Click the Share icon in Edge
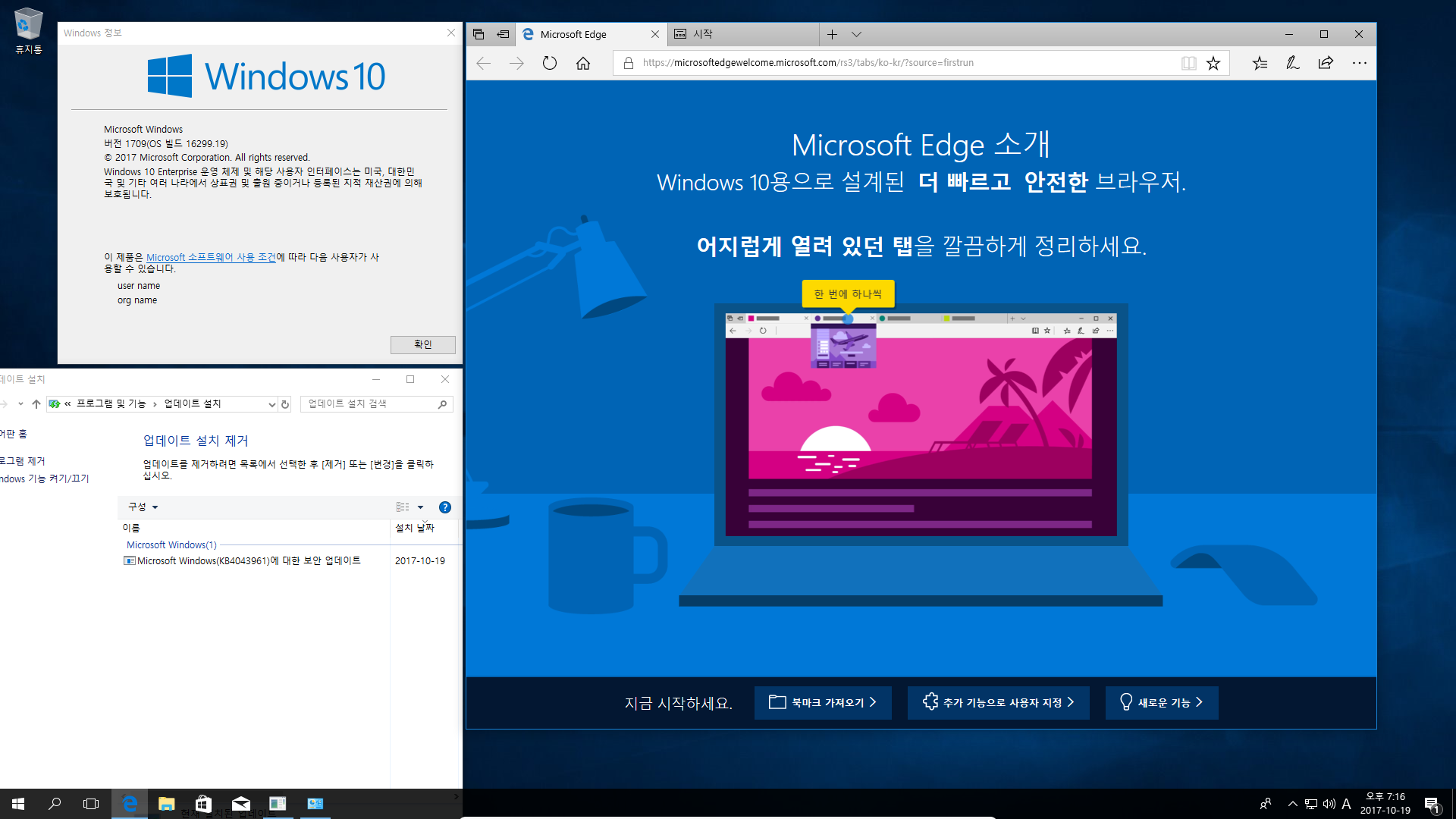Viewport: 1456px width, 819px height. [1326, 63]
